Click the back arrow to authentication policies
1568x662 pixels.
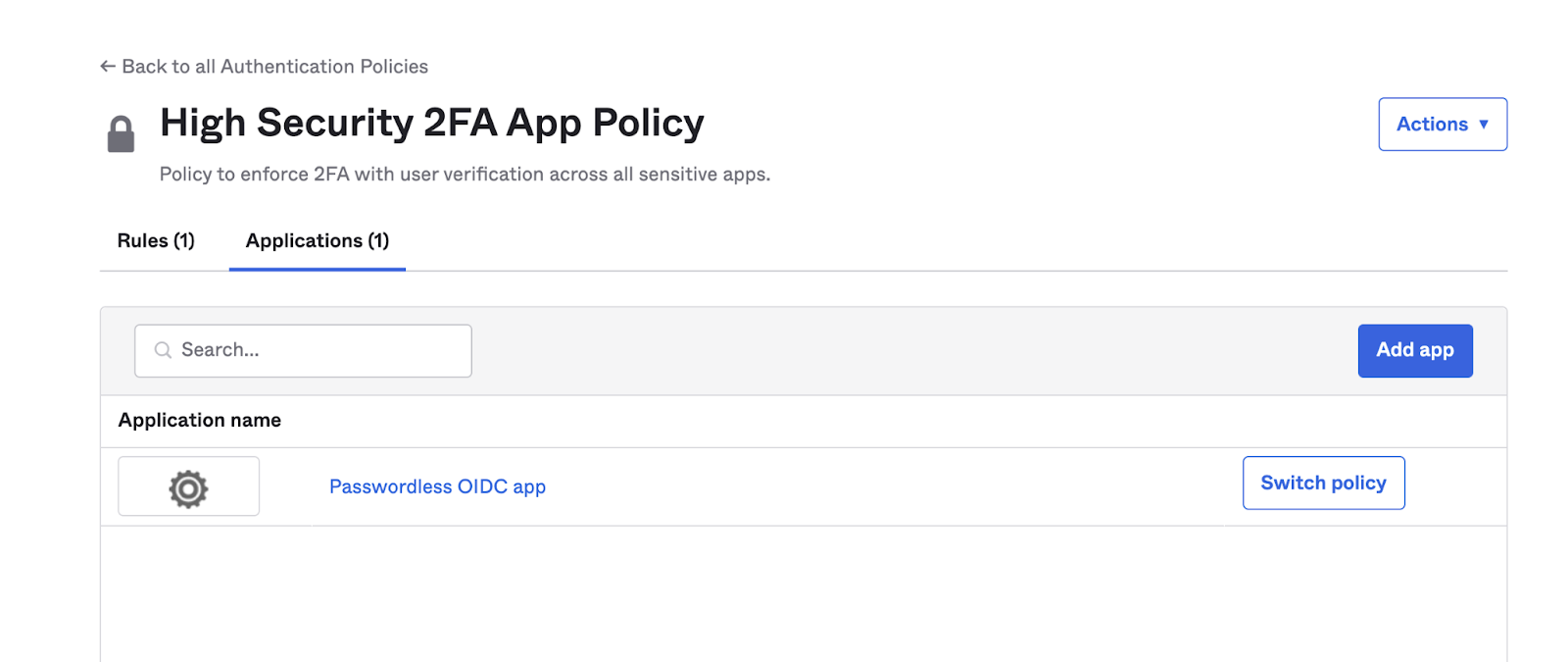(107, 66)
